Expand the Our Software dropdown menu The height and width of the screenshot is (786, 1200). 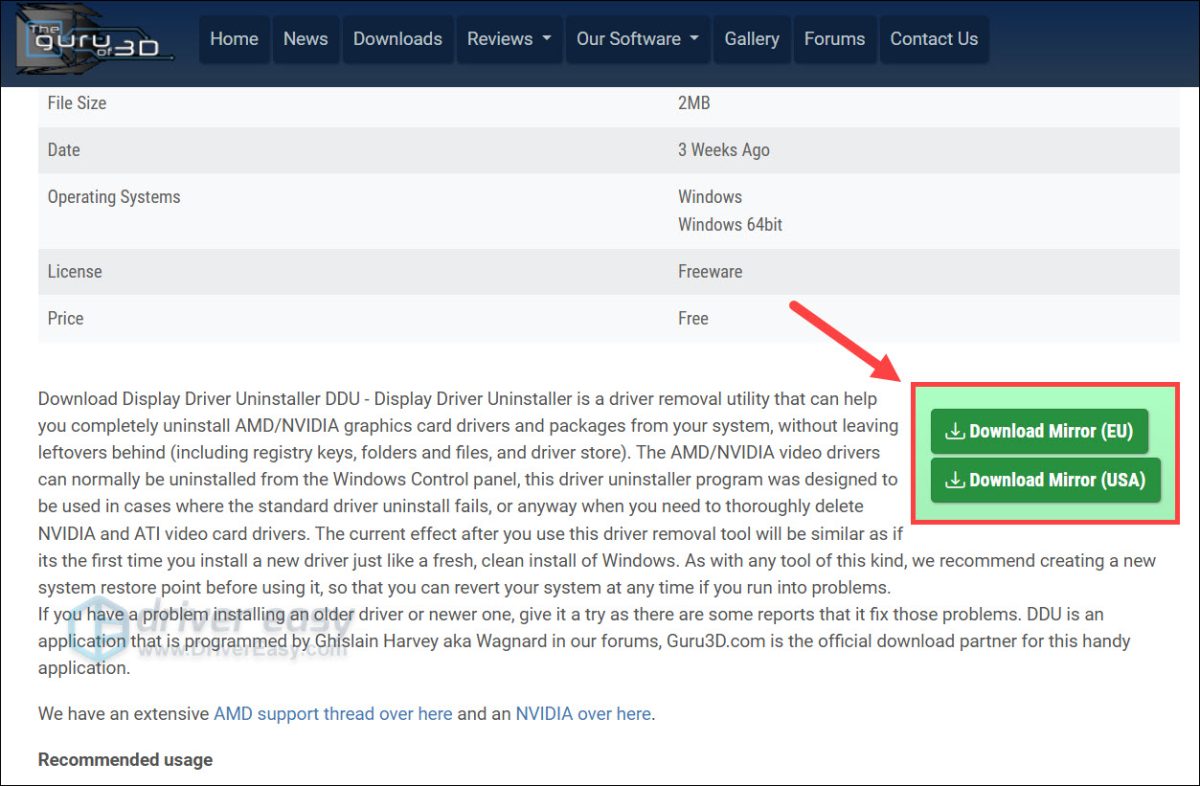click(x=637, y=39)
